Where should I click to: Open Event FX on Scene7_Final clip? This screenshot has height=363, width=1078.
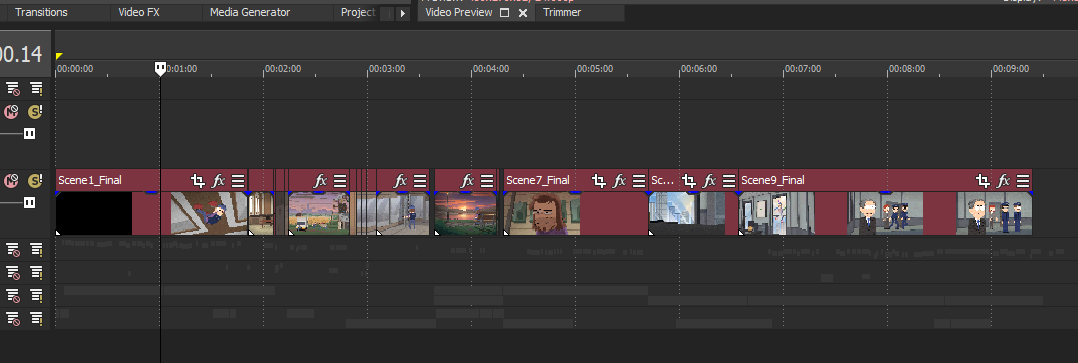[619, 181]
